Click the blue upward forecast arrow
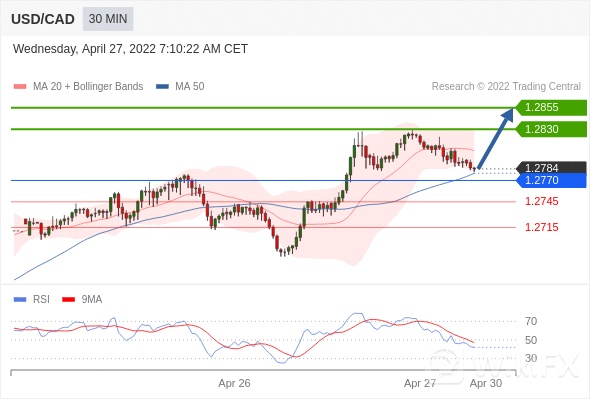 (x=496, y=138)
